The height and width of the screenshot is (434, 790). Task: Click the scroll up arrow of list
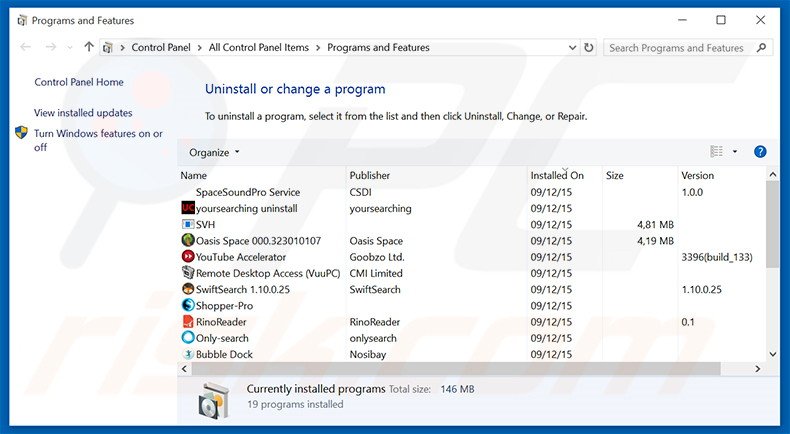click(773, 174)
